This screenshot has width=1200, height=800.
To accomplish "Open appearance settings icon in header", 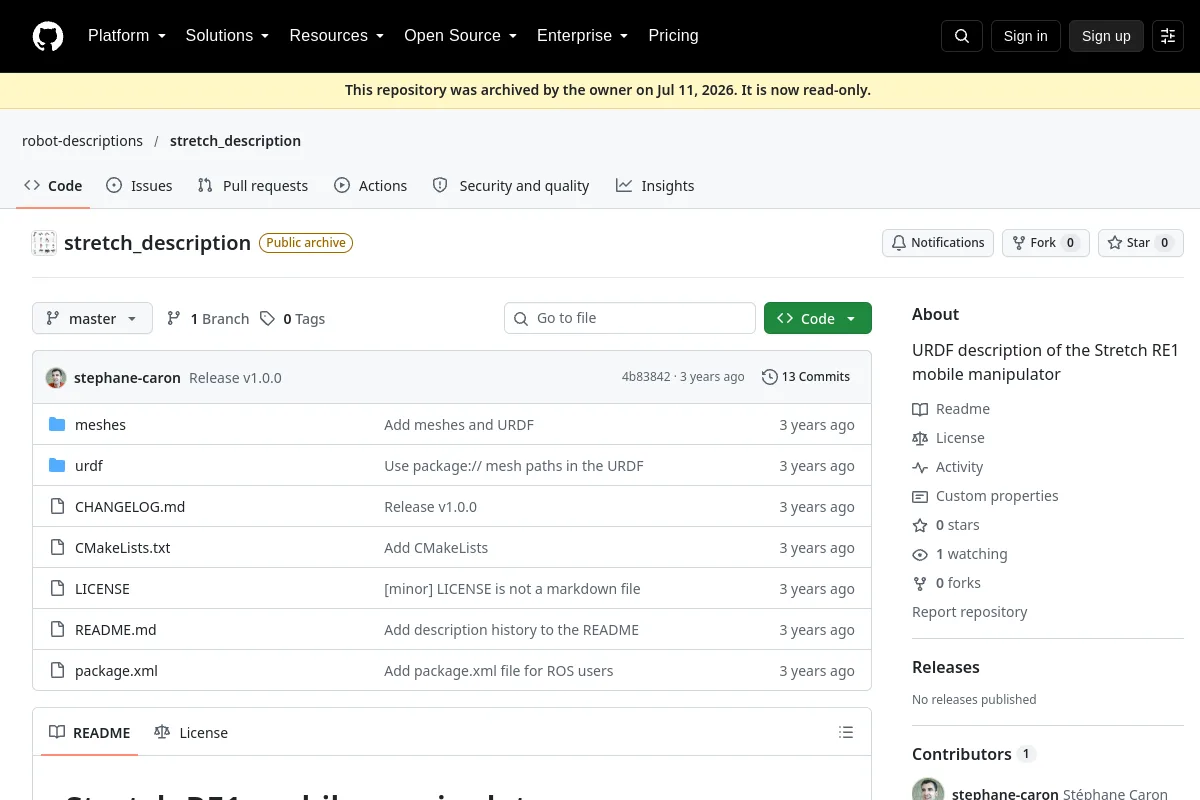I will tap(1168, 36).
